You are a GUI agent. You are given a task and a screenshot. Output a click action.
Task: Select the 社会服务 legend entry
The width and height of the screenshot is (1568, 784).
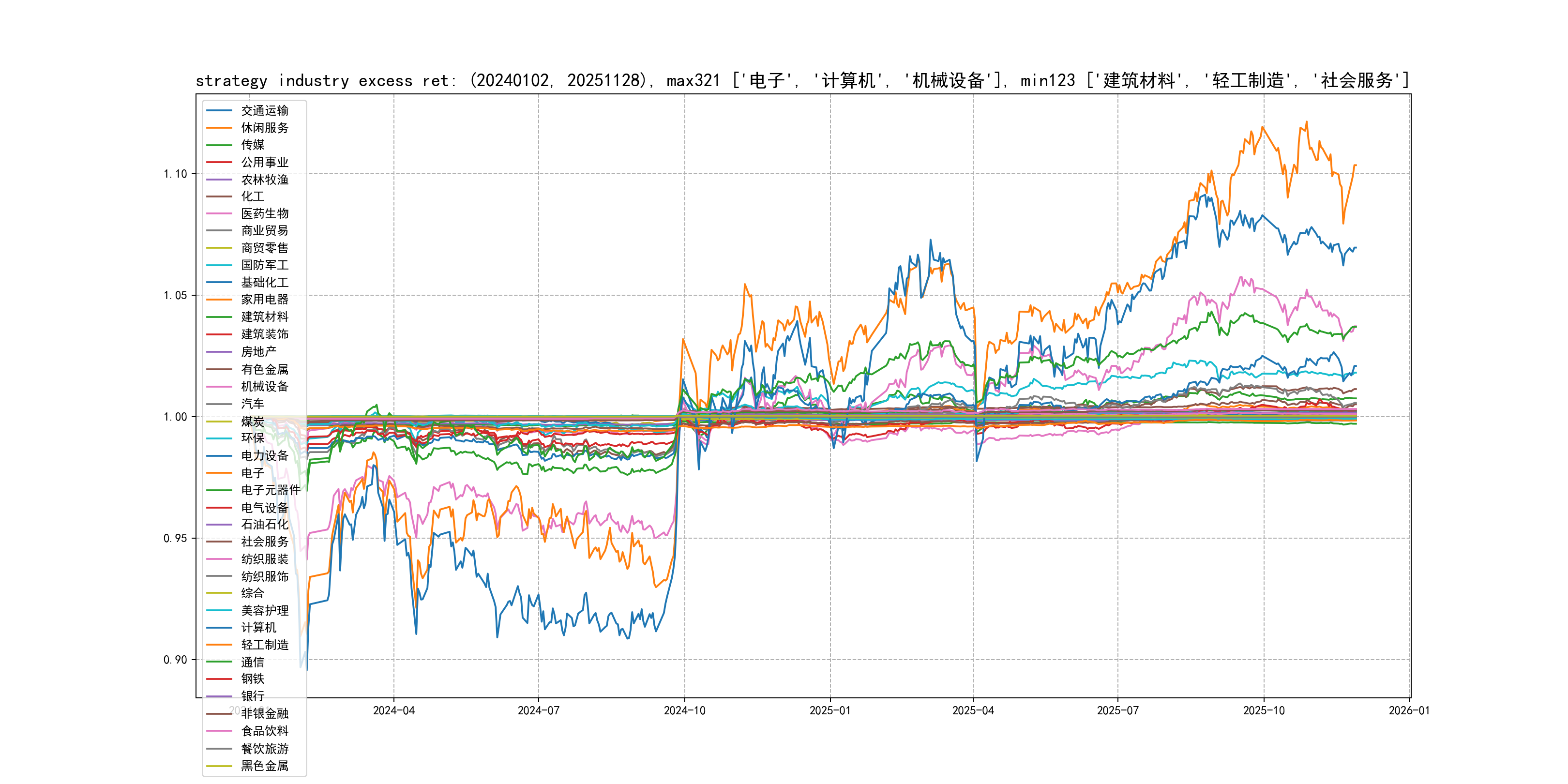[264, 542]
